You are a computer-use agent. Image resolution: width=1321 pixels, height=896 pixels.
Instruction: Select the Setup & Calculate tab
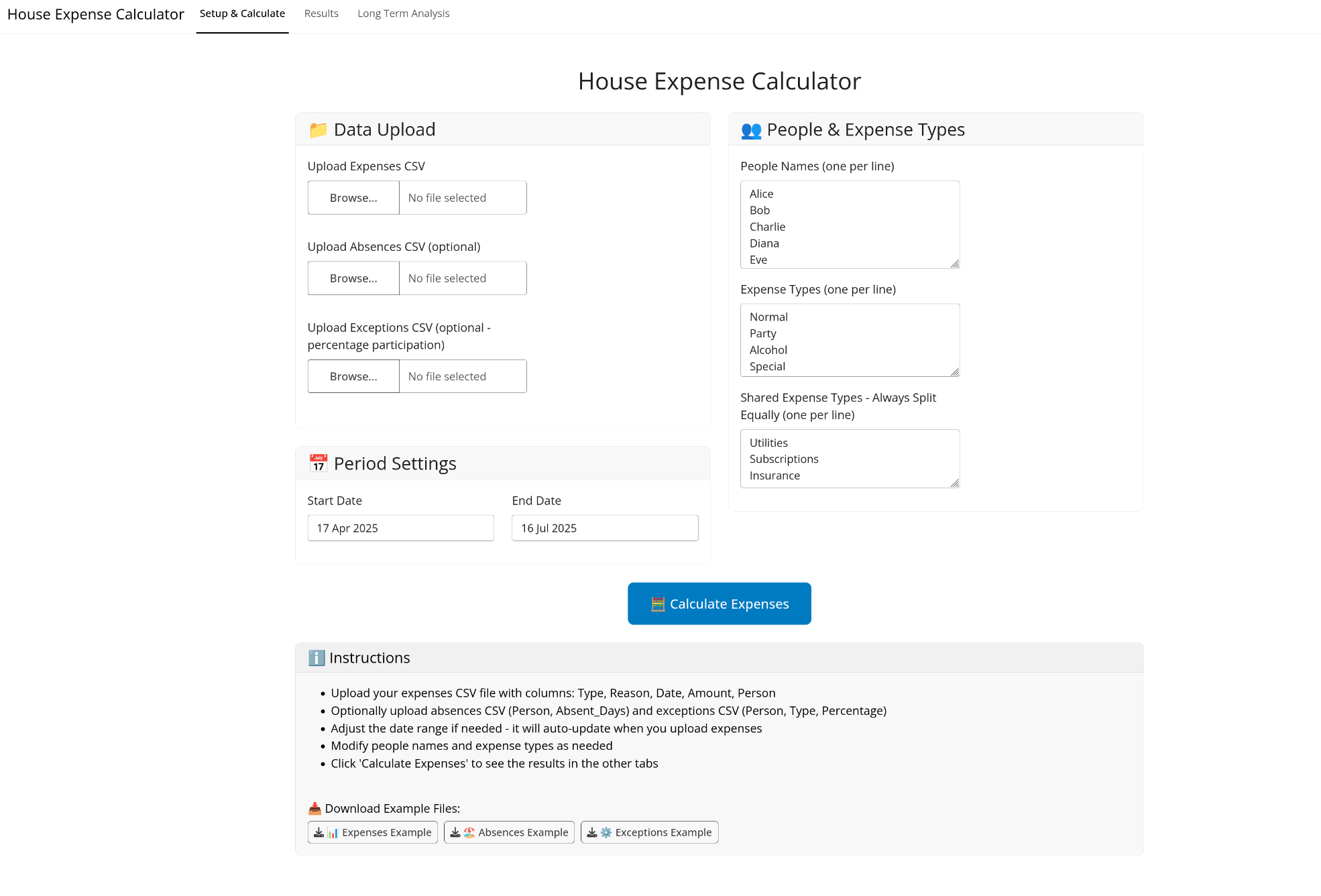[242, 14]
